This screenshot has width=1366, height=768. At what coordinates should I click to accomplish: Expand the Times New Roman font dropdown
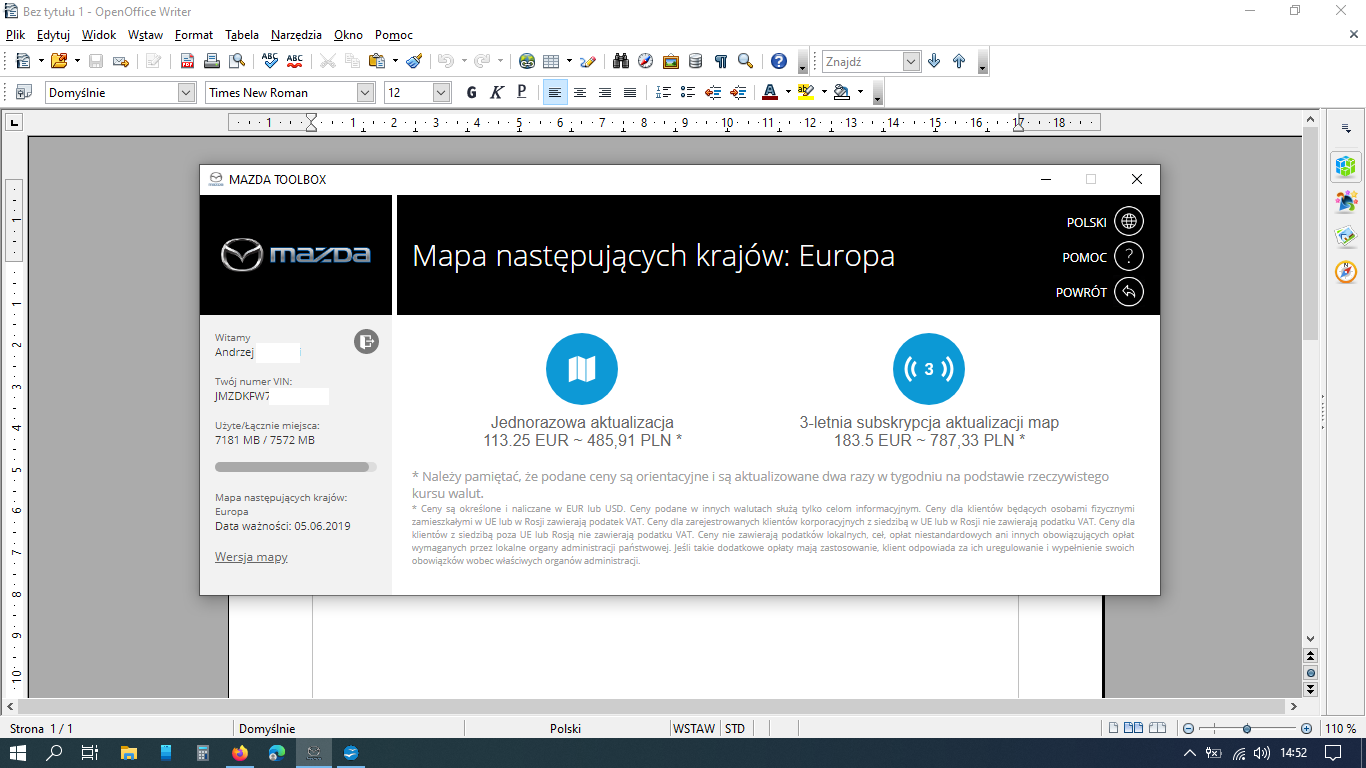pos(365,92)
